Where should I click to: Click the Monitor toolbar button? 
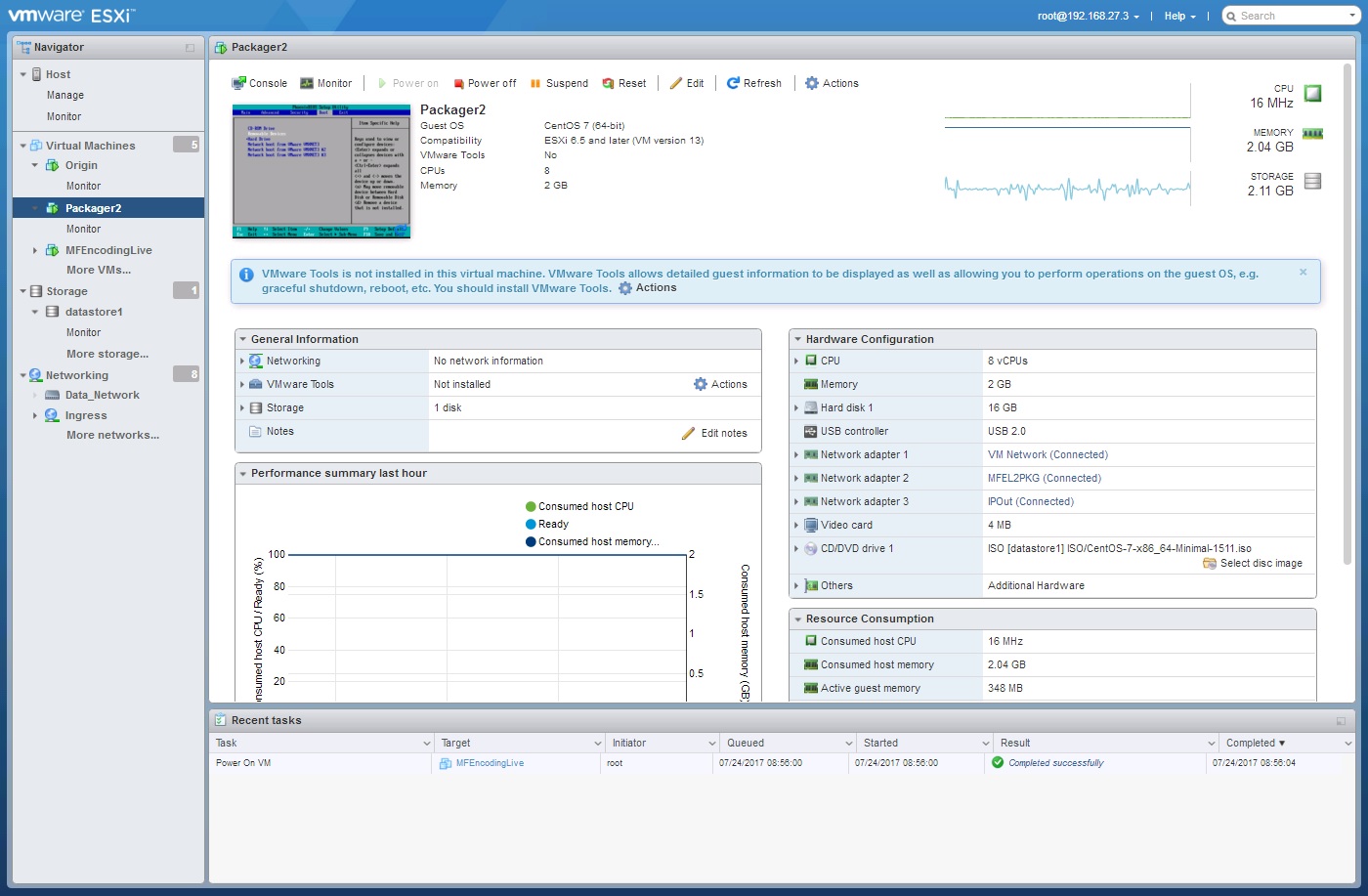(x=325, y=83)
